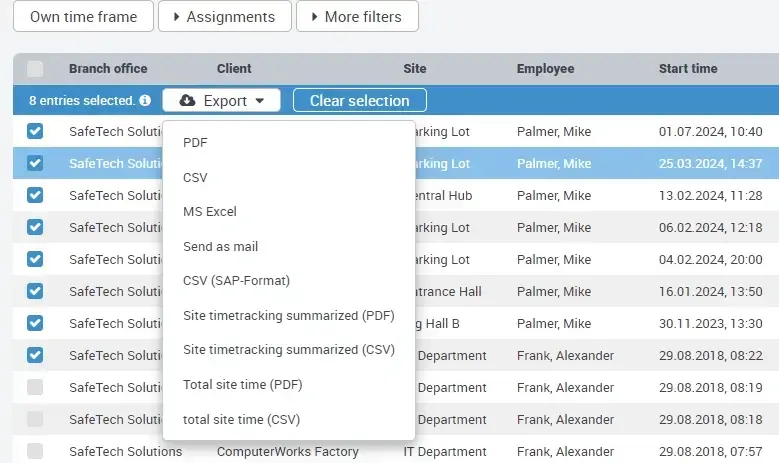Click the '8 entries selected.' text
Image resolution: width=779 pixels, height=463 pixels.
pyautogui.click(x=82, y=100)
